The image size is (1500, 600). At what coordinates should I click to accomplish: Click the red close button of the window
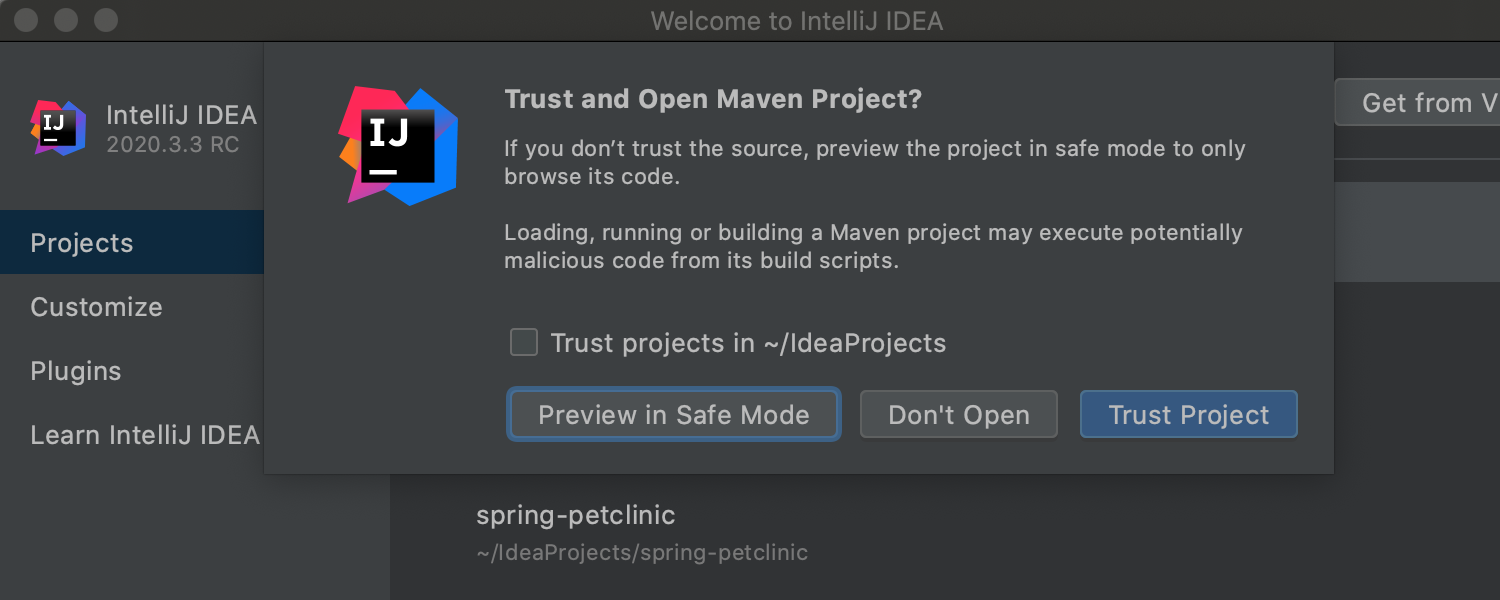coord(25,19)
